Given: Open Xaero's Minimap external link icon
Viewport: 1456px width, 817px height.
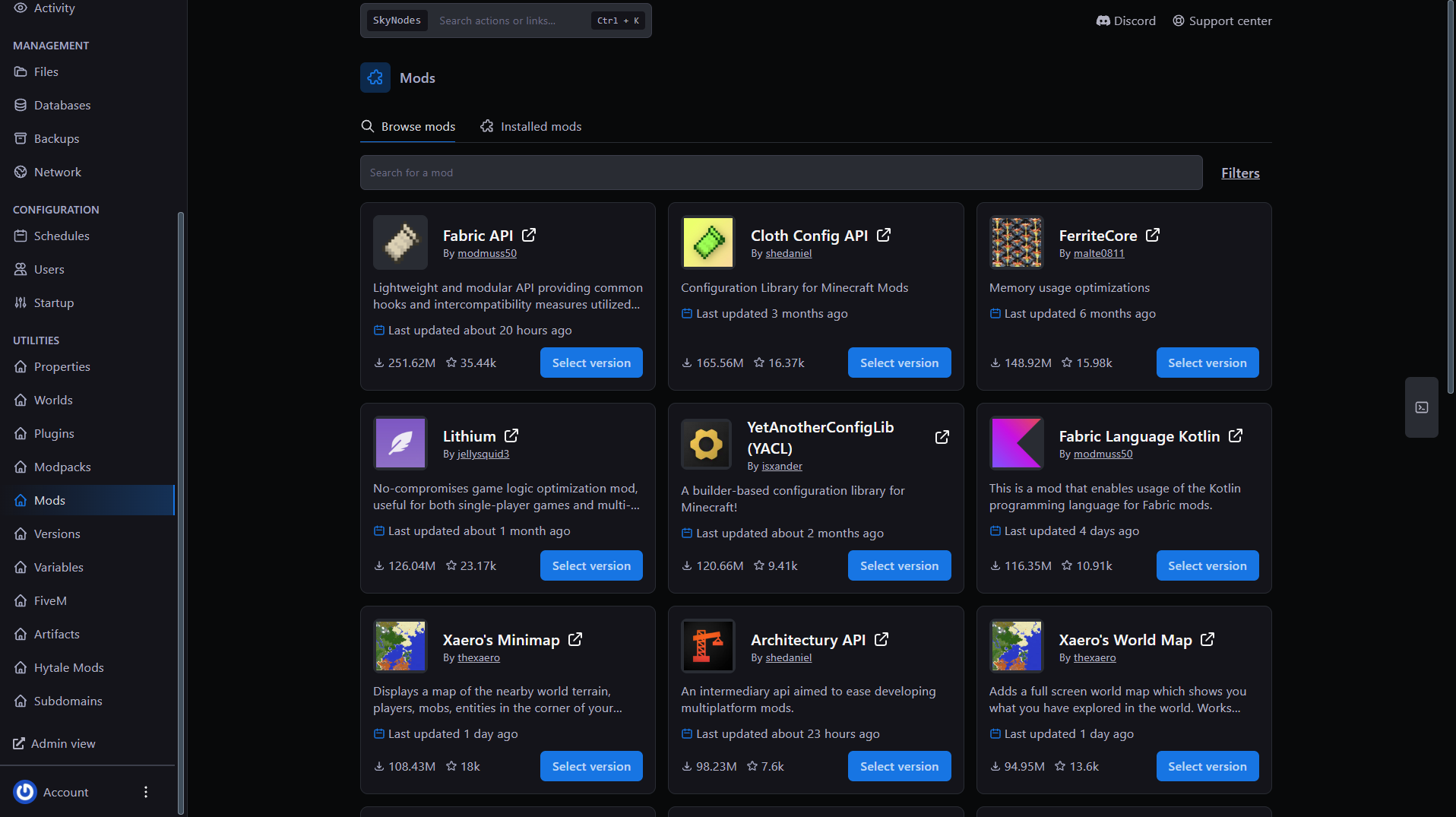Looking at the screenshot, I should pos(575,639).
